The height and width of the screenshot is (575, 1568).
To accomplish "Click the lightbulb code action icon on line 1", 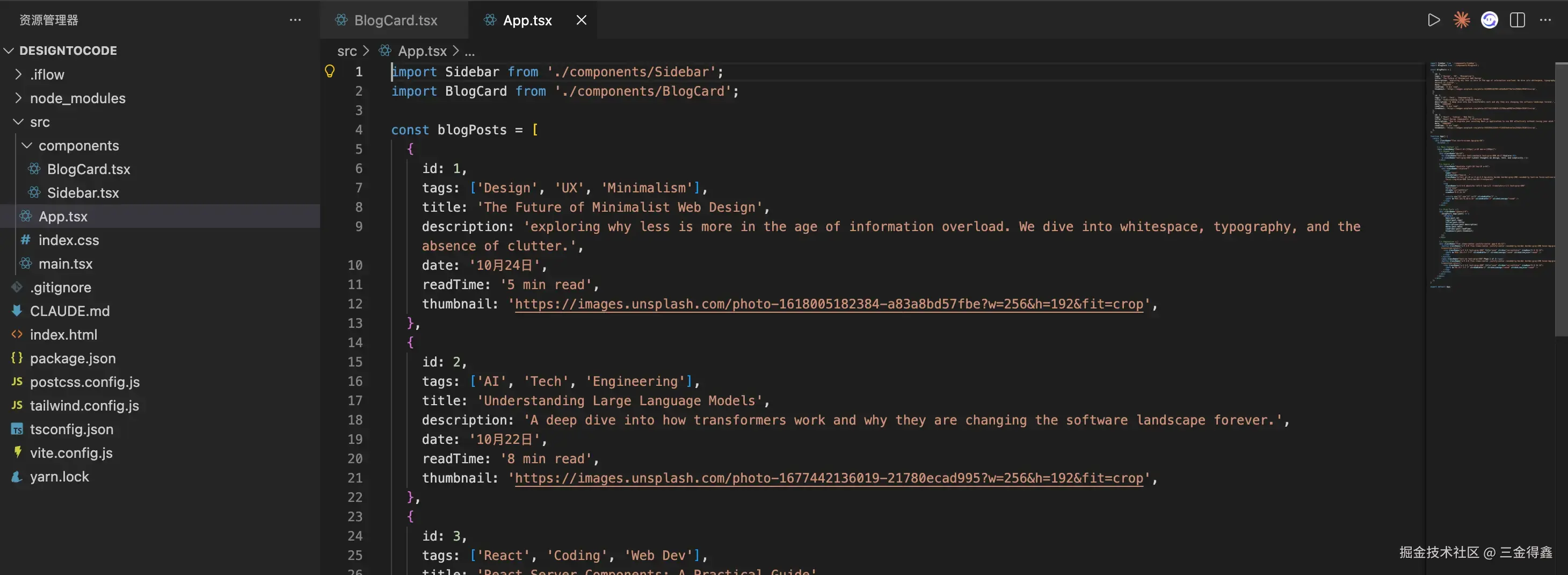I will point(330,71).
